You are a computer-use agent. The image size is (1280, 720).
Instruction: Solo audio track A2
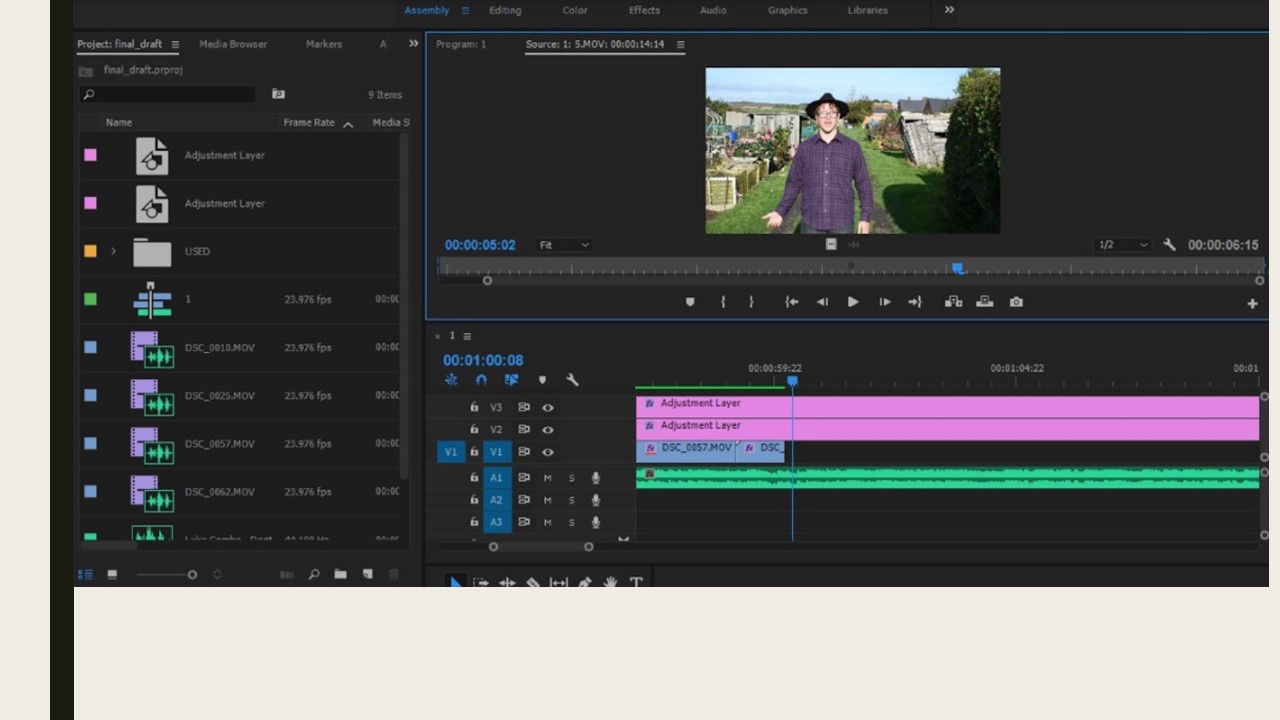pyautogui.click(x=572, y=500)
